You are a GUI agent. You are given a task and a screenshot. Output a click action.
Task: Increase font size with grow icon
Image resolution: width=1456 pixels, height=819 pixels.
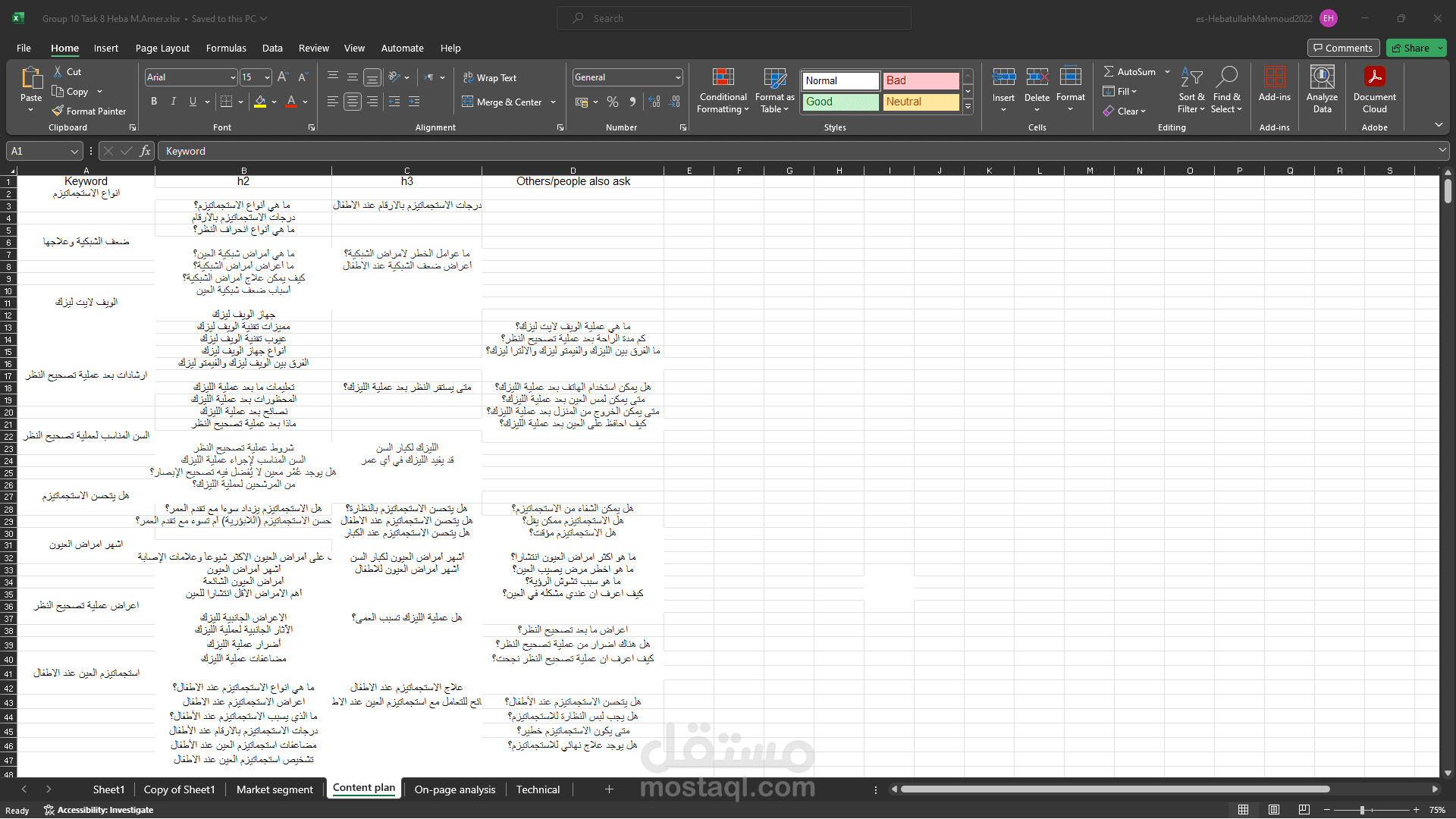click(x=283, y=77)
